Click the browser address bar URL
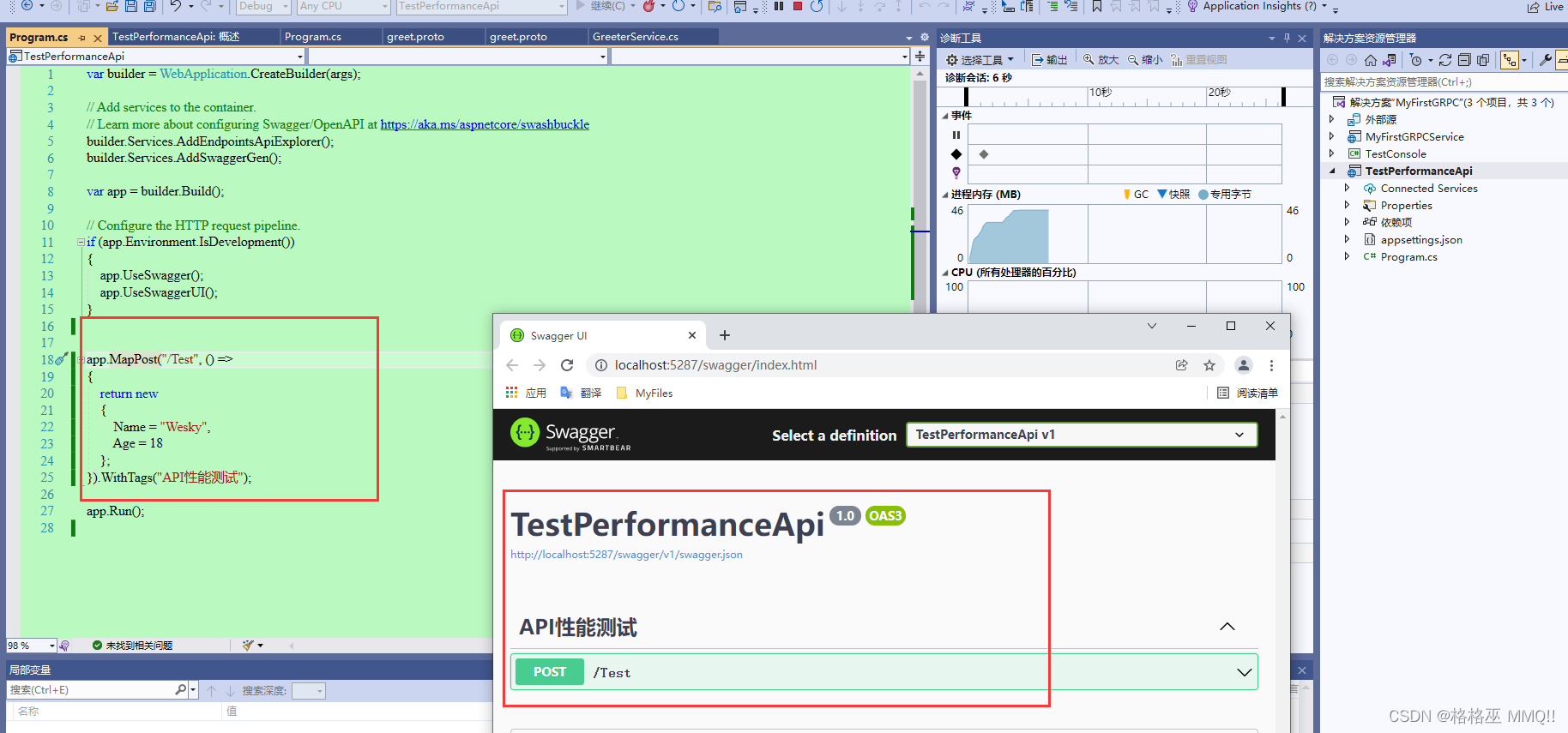 click(x=715, y=365)
